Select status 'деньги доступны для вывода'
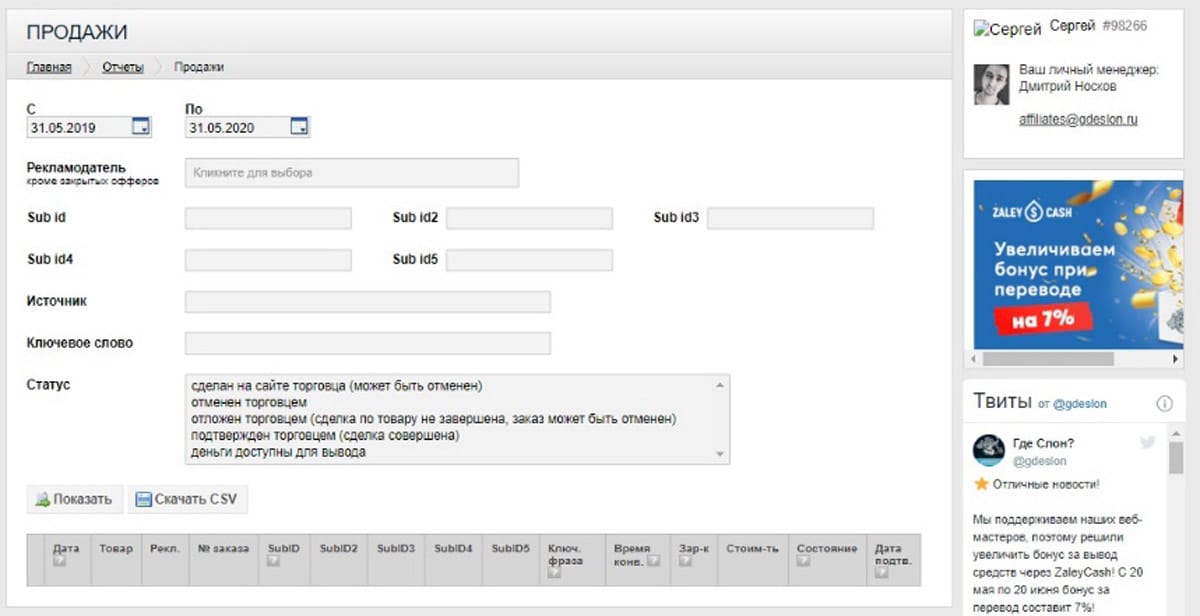 [x=278, y=452]
